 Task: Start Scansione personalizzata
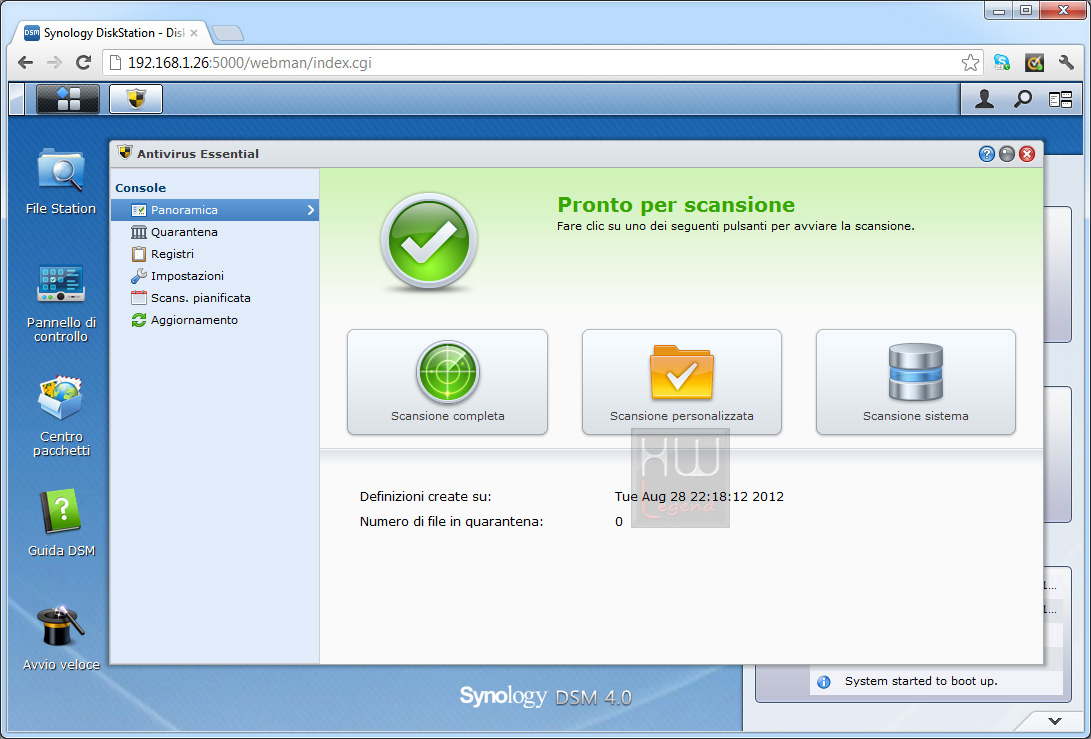(x=682, y=382)
